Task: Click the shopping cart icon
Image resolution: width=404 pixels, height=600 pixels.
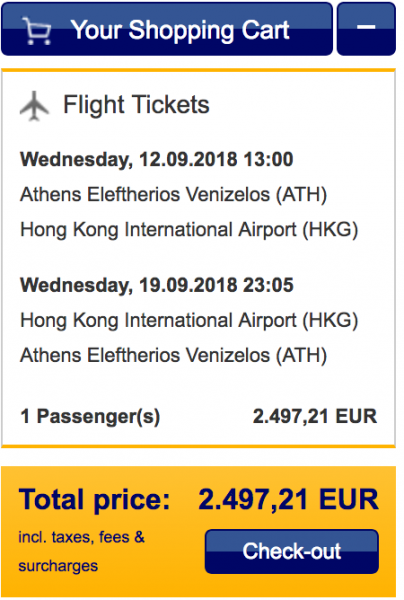Action: click(37, 31)
